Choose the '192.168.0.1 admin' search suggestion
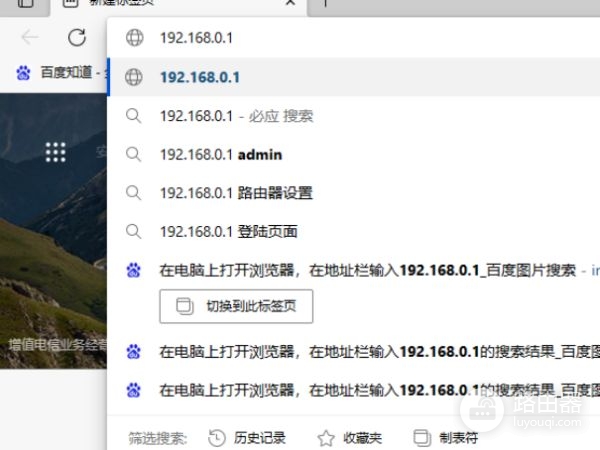600x450 pixels. [x=221, y=154]
